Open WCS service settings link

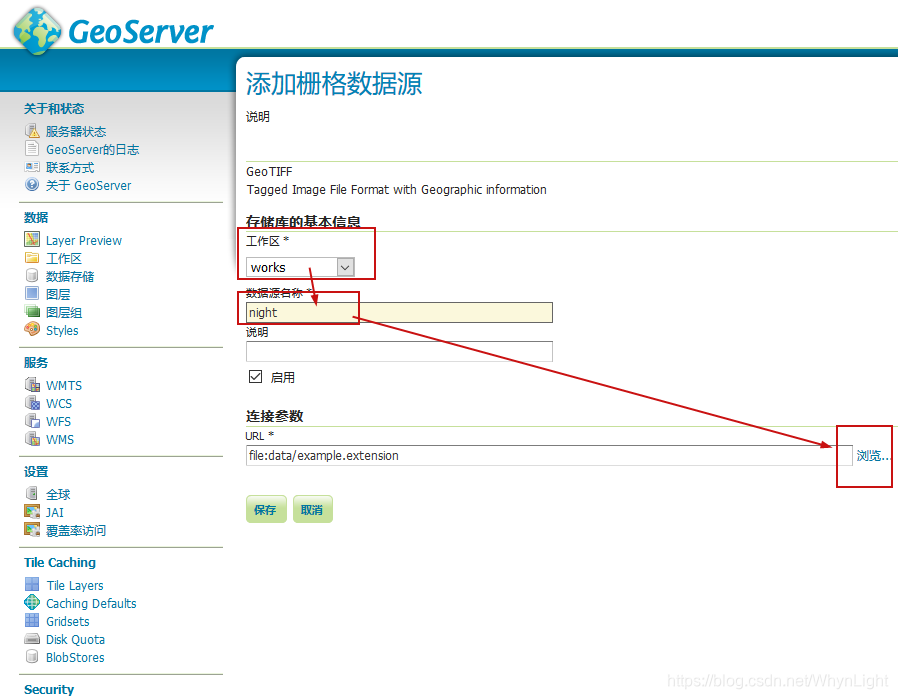click(x=59, y=404)
